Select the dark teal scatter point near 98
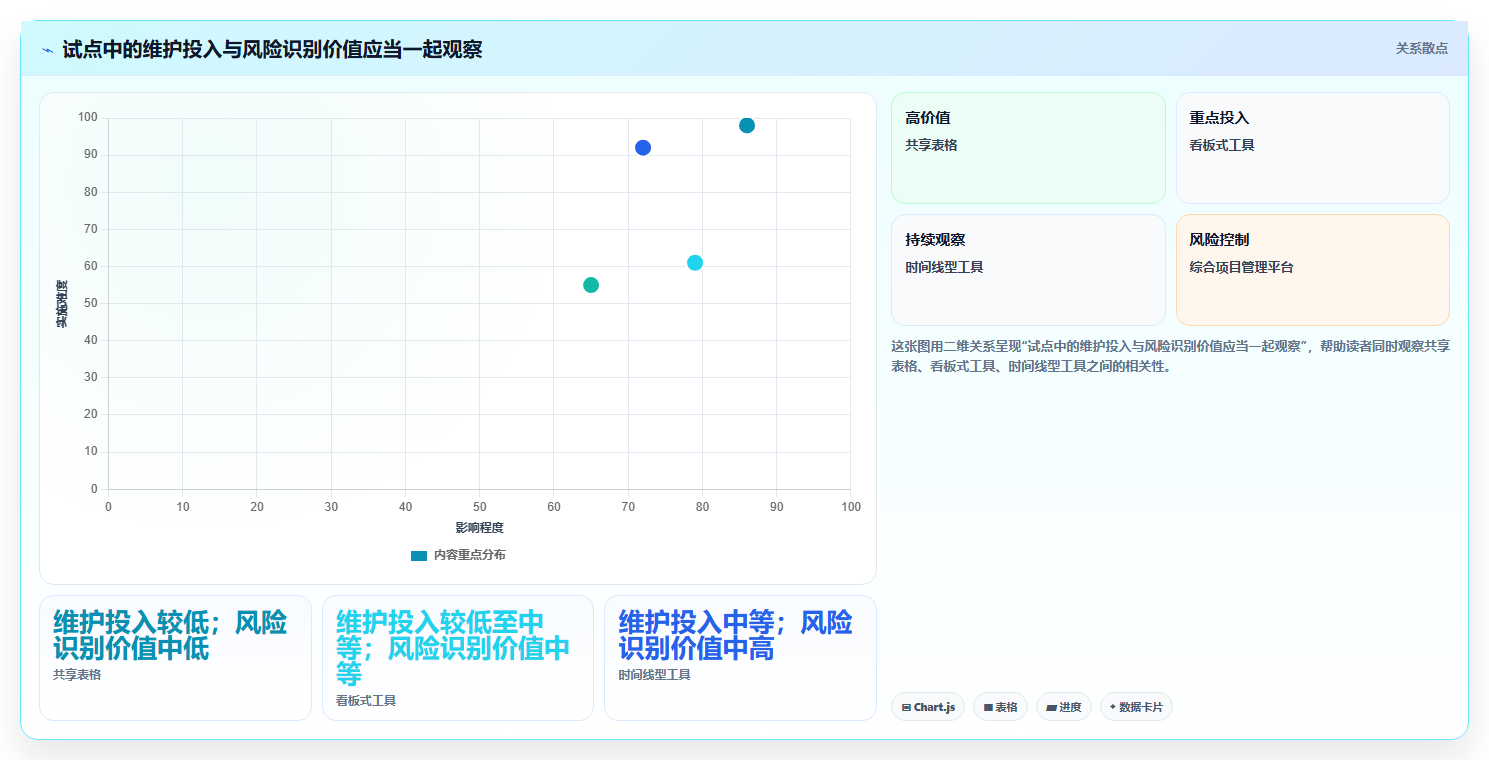This screenshot has height=760, width=1489. point(746,125)
